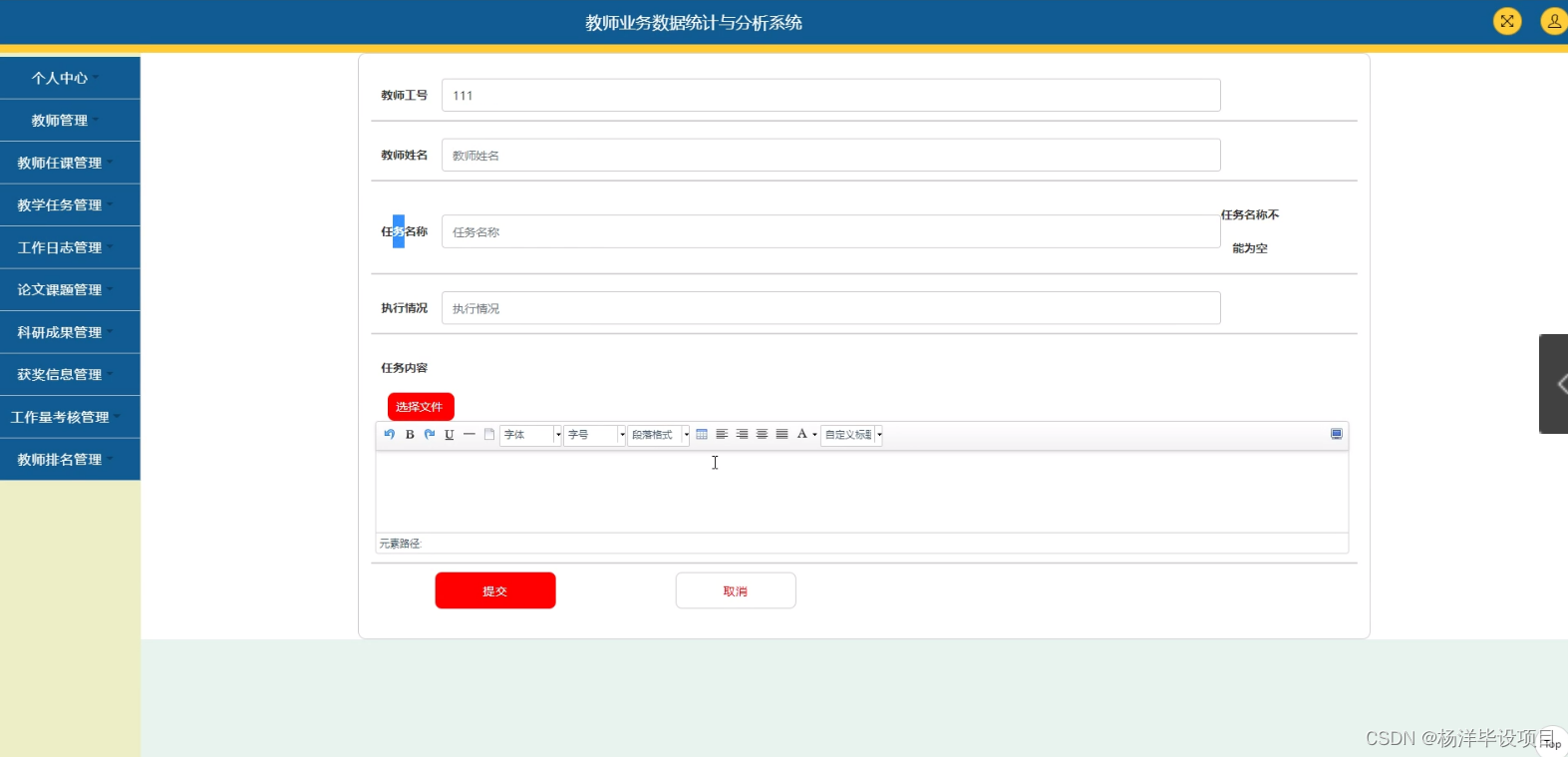Click the 元素路径 status bar of the editor
Image resolution: width=1568 pixels, height=757 pixels.
(x=862, y=544)
